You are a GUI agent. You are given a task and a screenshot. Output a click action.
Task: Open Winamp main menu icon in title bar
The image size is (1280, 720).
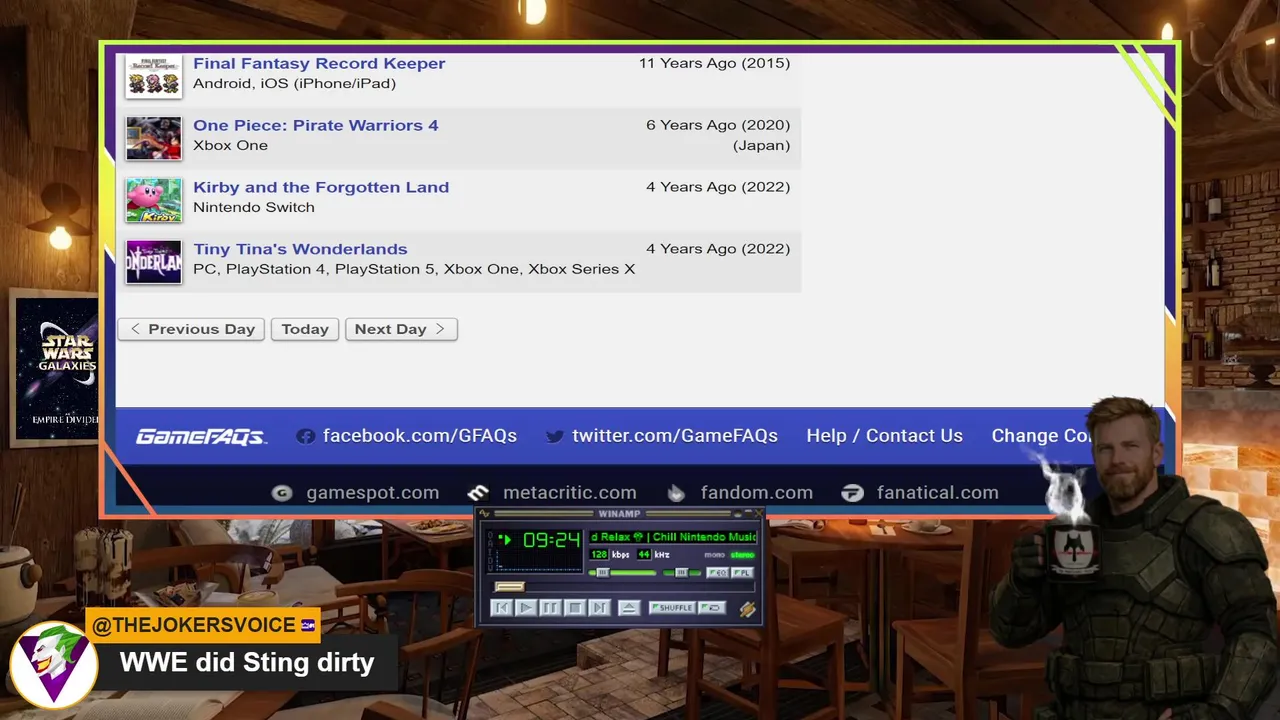click(484, 514)
